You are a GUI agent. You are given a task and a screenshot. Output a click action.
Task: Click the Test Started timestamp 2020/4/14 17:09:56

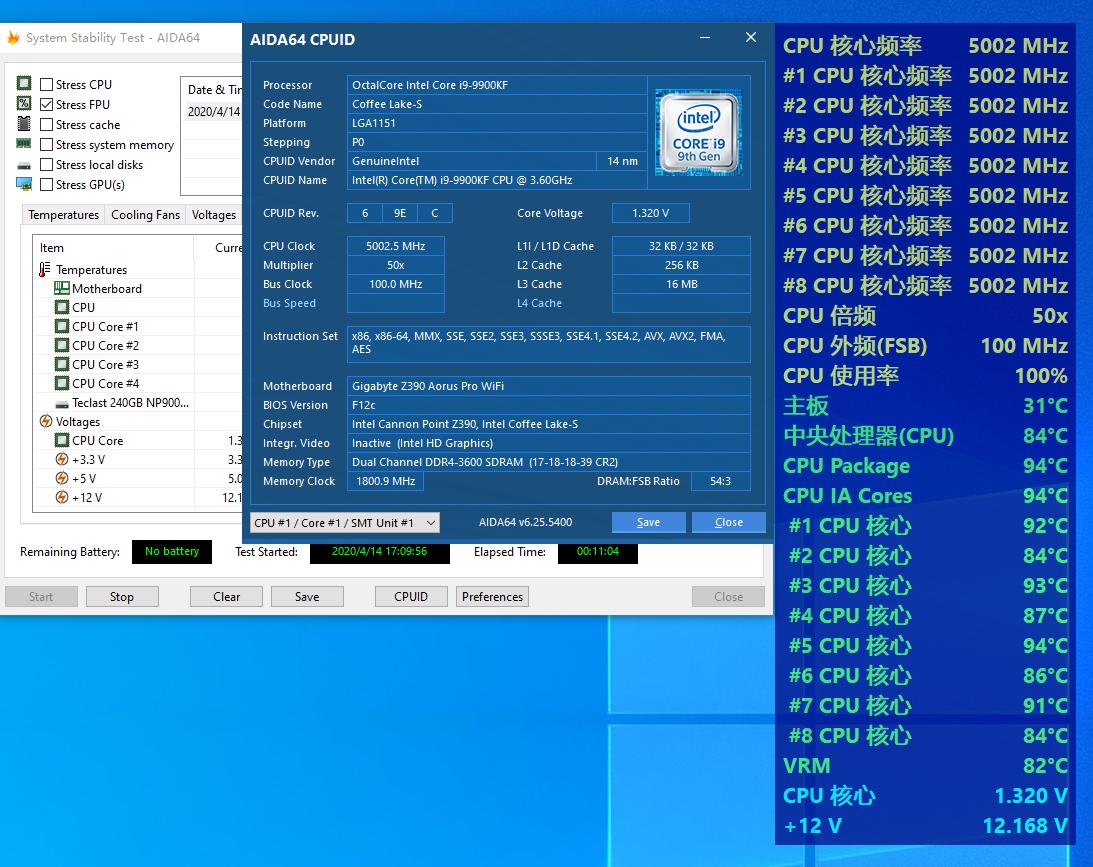pos(379,551)
